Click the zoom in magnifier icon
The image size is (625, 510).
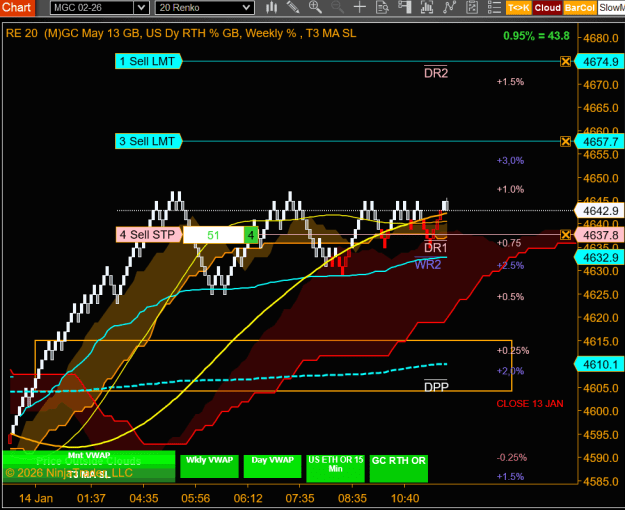315,8
